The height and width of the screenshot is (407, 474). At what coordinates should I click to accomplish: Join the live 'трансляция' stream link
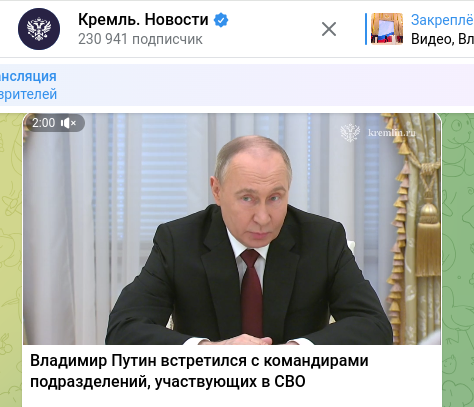click(x=28, y=76)
